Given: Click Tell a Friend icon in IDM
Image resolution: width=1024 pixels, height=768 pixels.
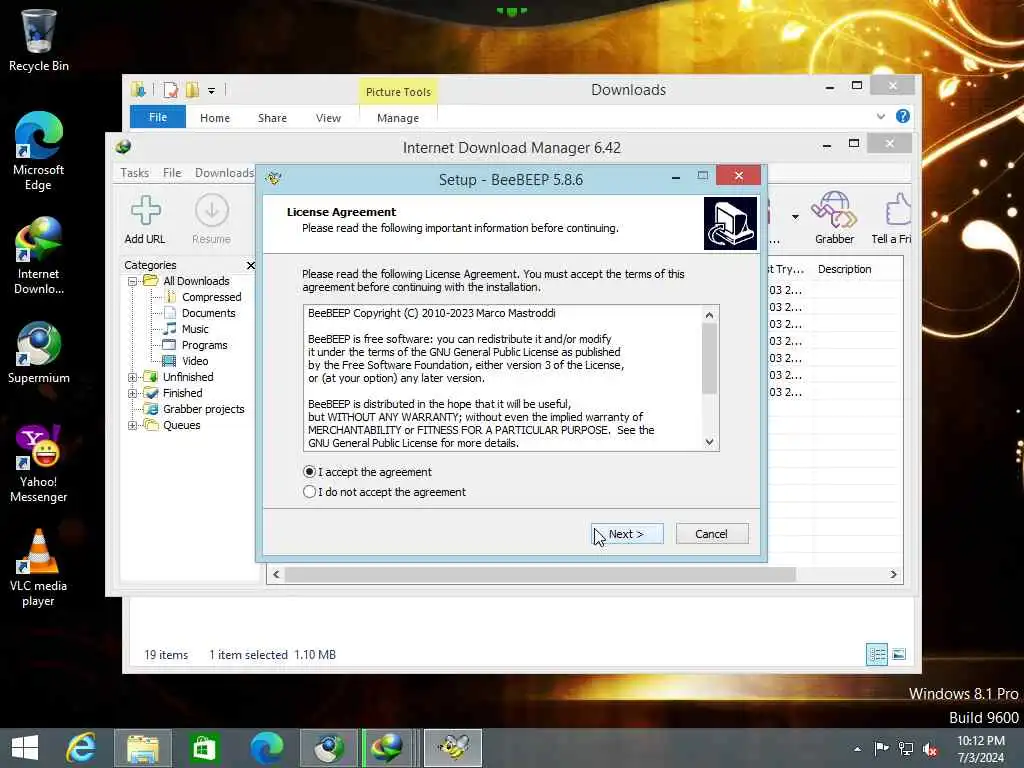Looking at the screenshot, I should [x=891, y=217].
